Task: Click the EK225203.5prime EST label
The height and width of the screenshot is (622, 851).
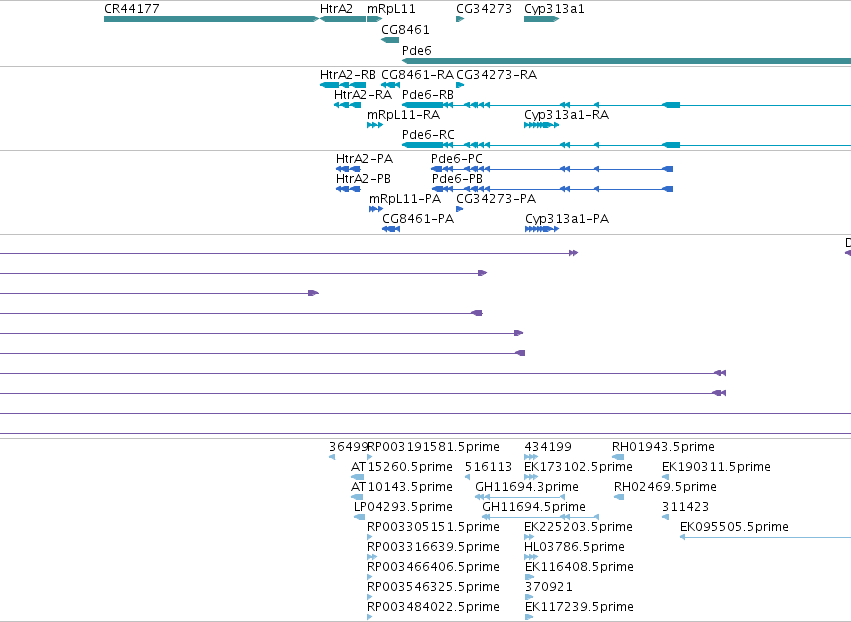Action: 578,527
